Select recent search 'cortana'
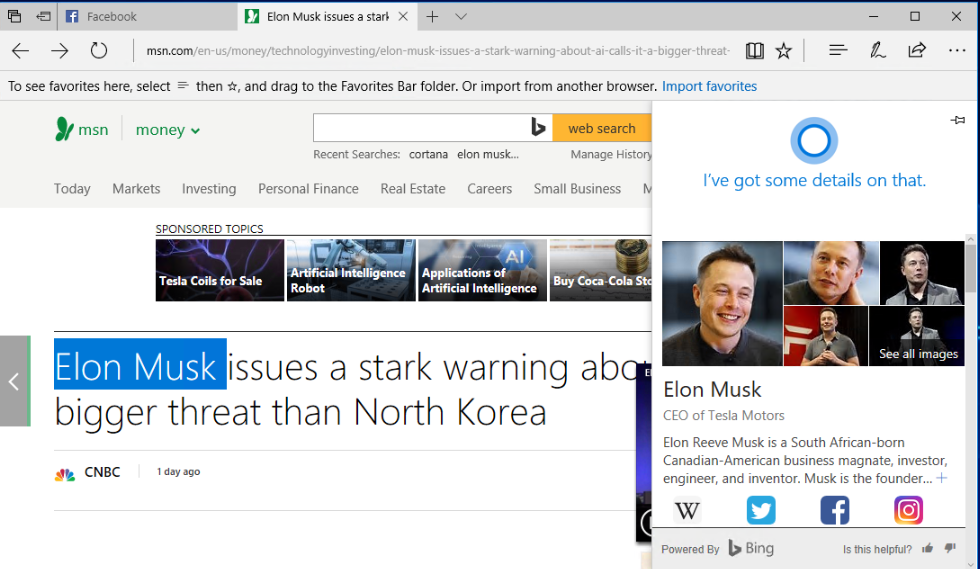 pos(428,154)
